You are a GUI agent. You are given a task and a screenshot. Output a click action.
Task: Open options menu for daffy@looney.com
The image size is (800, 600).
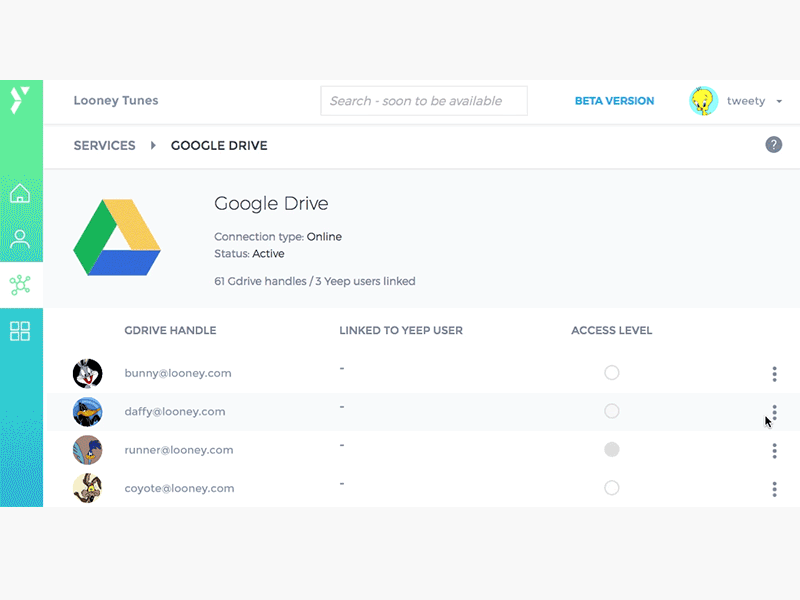pyautogui.click(x=774, y=412)
